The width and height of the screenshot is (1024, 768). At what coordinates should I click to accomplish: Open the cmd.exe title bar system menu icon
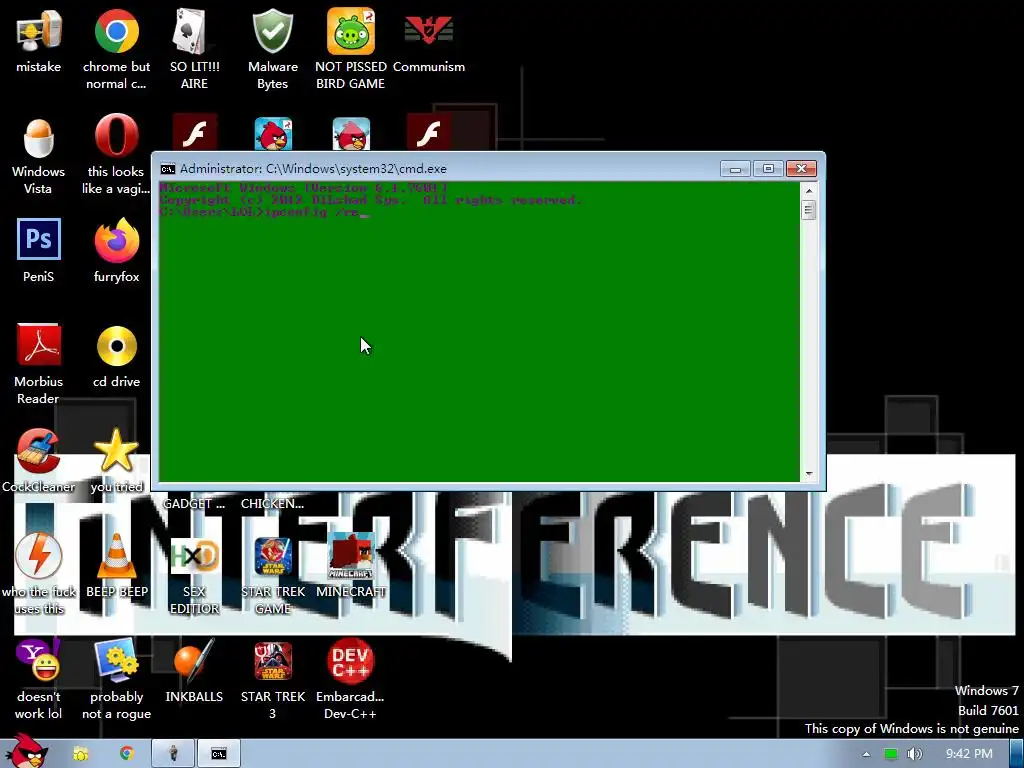pos(168,169)
